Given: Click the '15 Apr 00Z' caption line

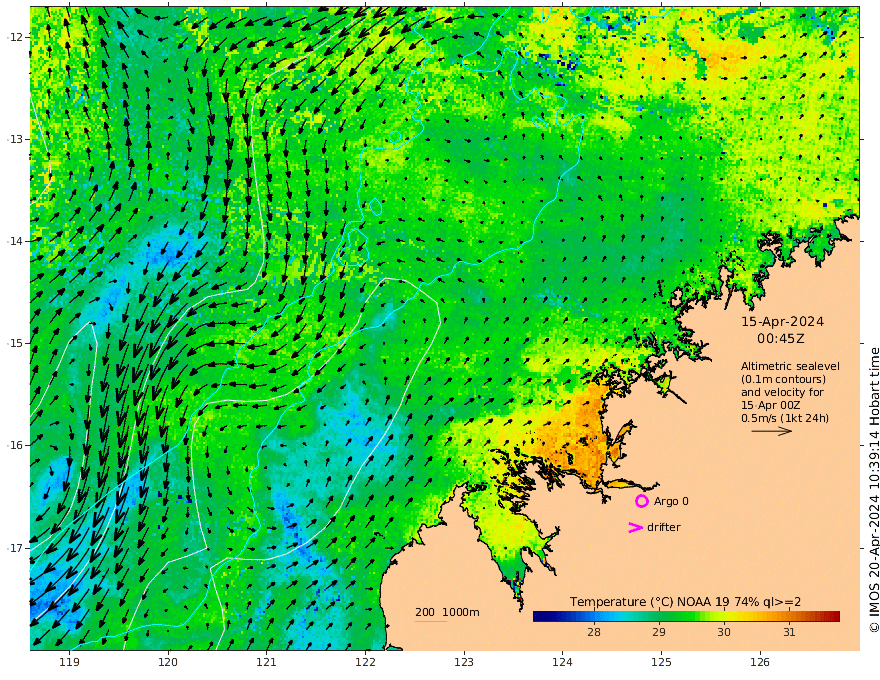Looking at the screenshot, I should tap(771, 405).
